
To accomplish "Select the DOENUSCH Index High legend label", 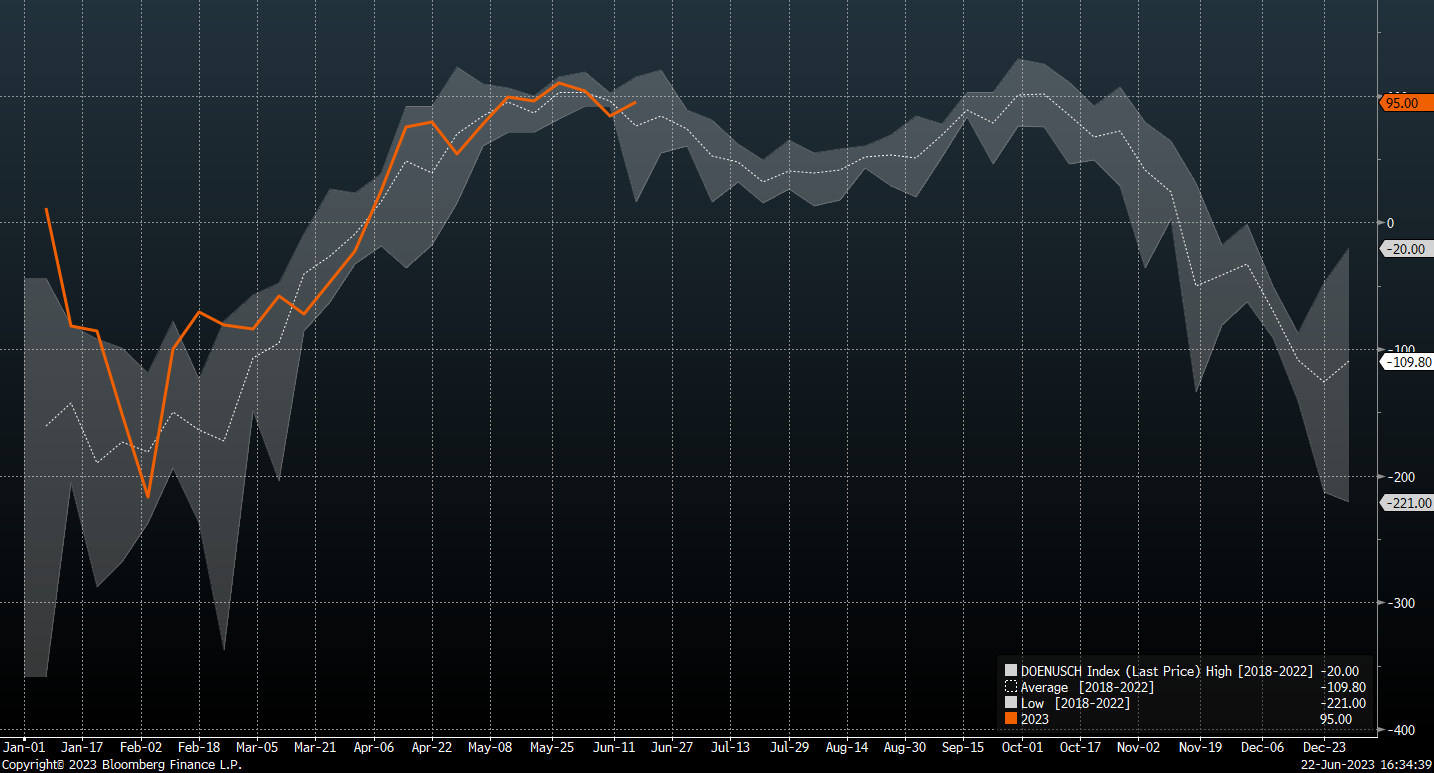I will (1167, 671).
